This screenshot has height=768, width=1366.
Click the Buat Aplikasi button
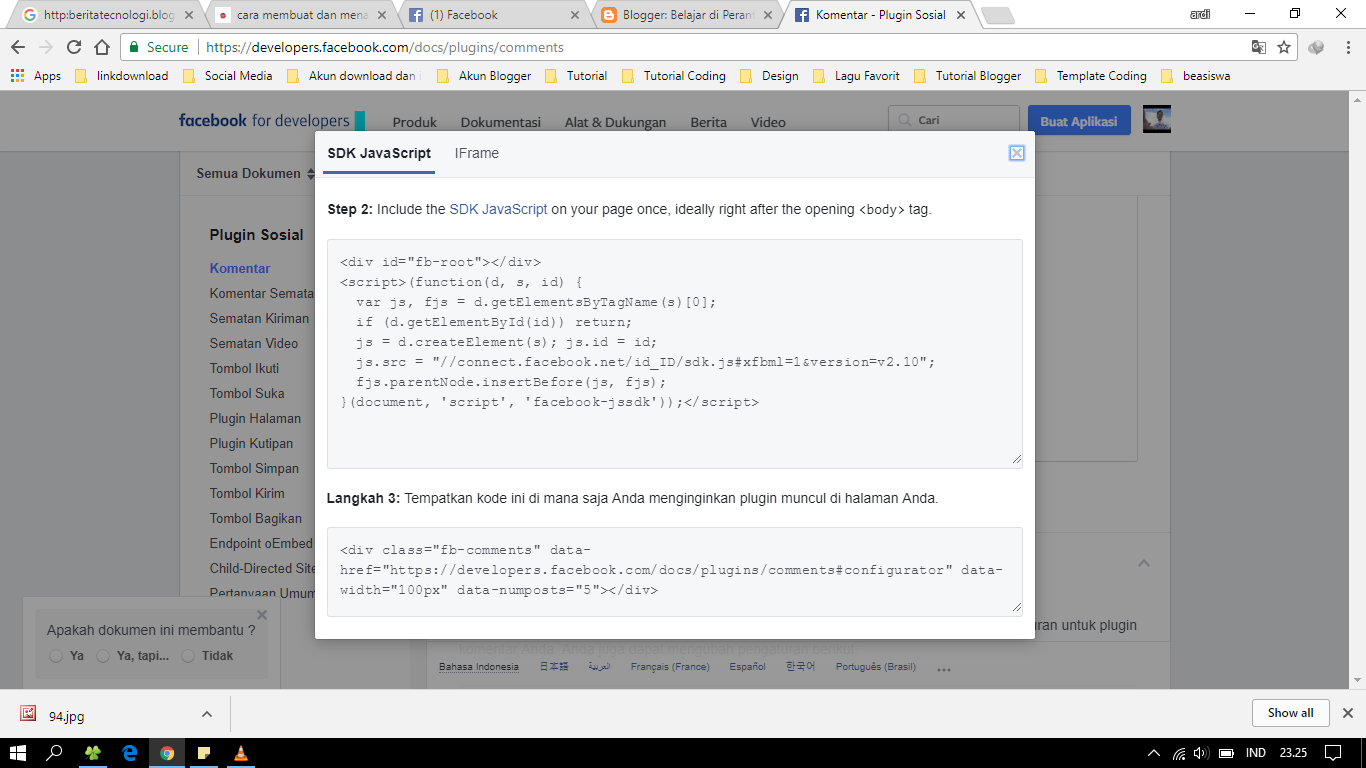click(x=1079, y=120)
